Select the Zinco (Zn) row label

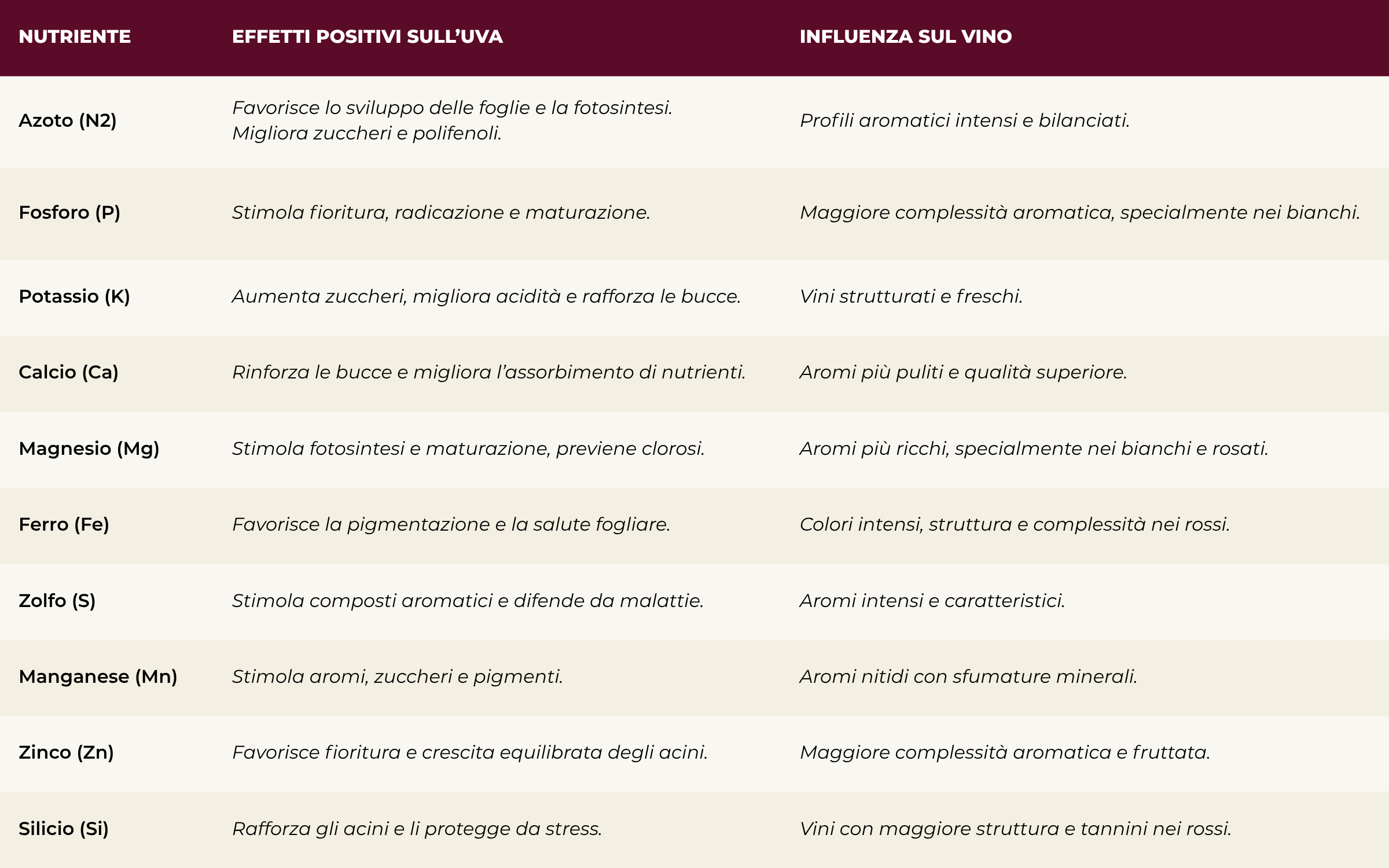[x=66, y=752]
